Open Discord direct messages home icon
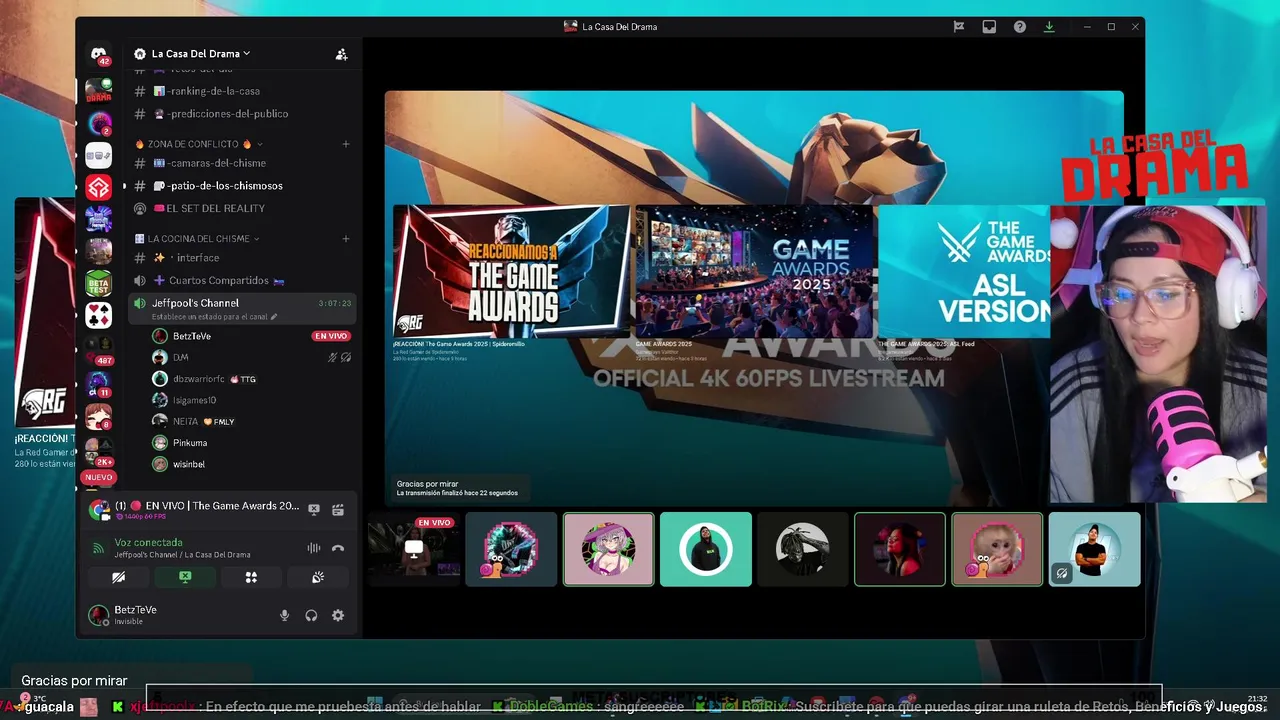Viewport: 1280px width, 720px height. click(x=98, y=55)
